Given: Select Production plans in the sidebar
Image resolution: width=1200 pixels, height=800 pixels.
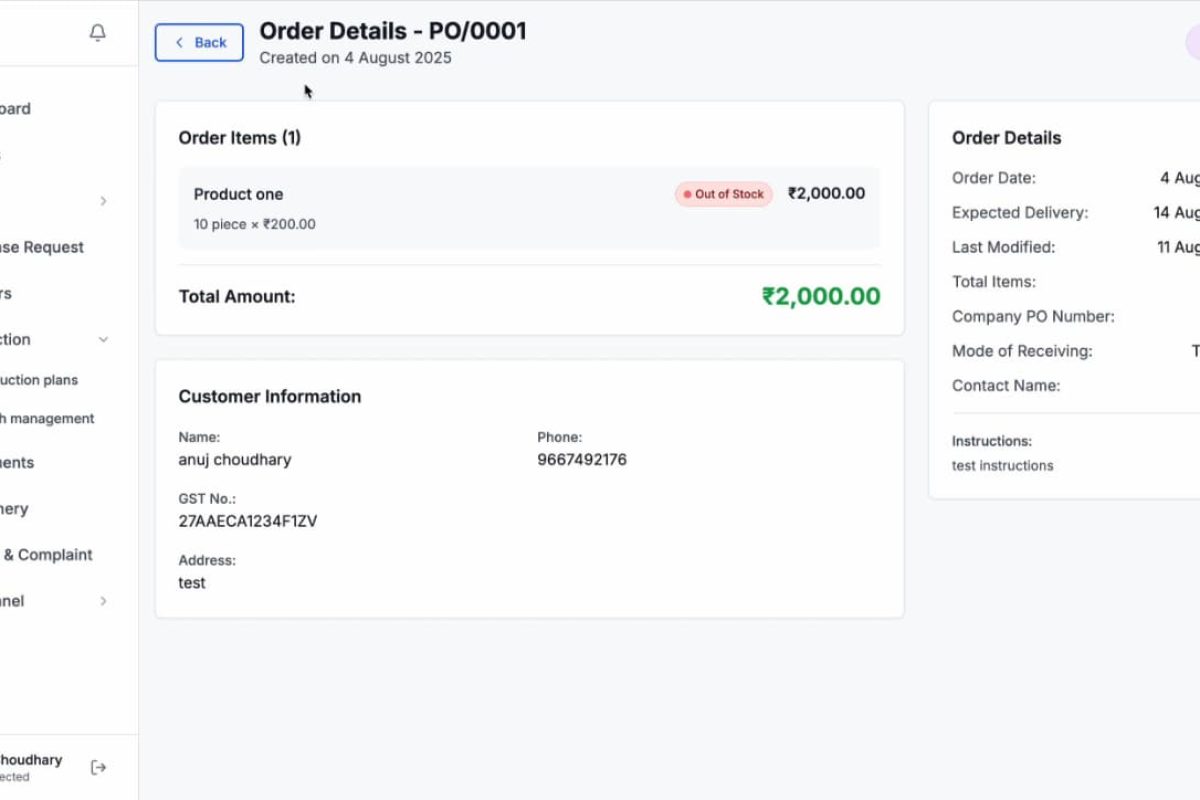Looking at the screenshot, I should pos(38,380).
